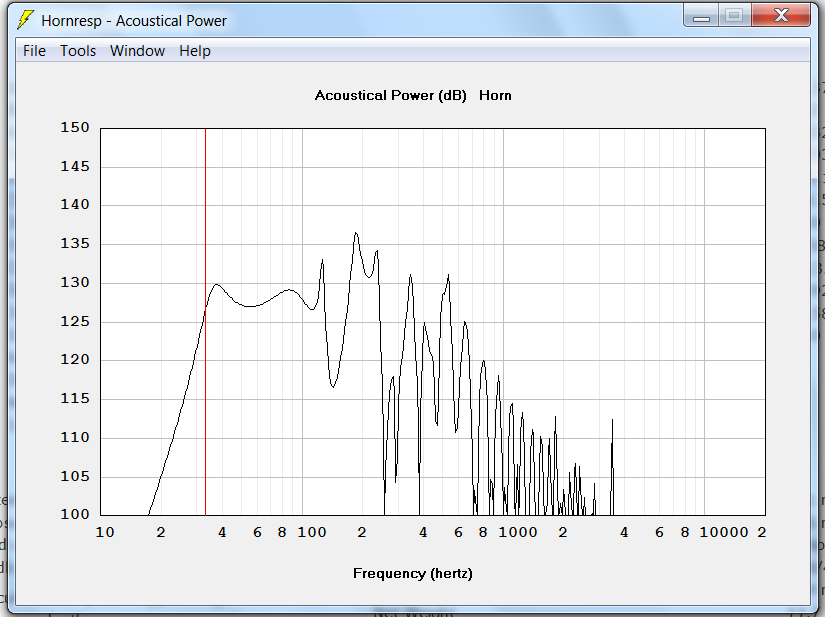Click the 150 label on the dB axis
825x617 pixels.
(x=75, y=127)
